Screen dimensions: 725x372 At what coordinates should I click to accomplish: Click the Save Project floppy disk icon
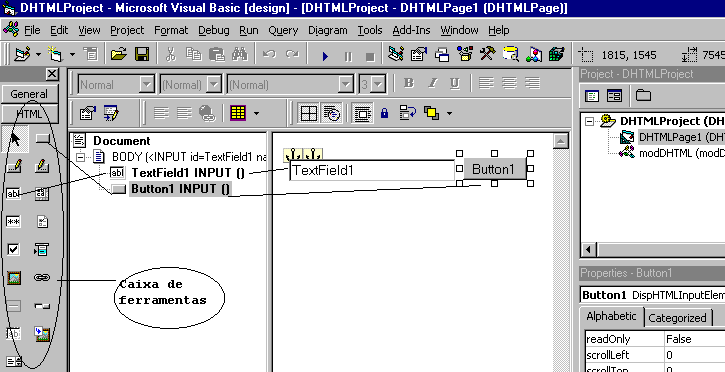click(x=142, y=55)
